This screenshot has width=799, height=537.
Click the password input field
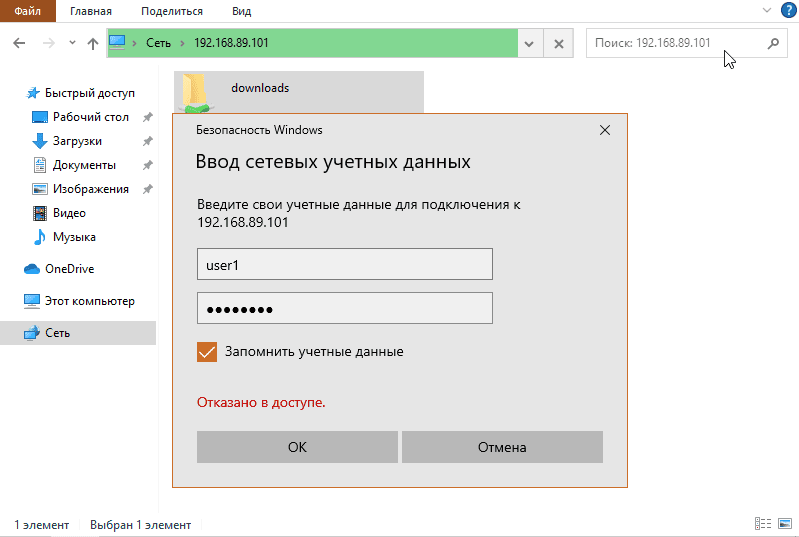click(x=344, y=309)
